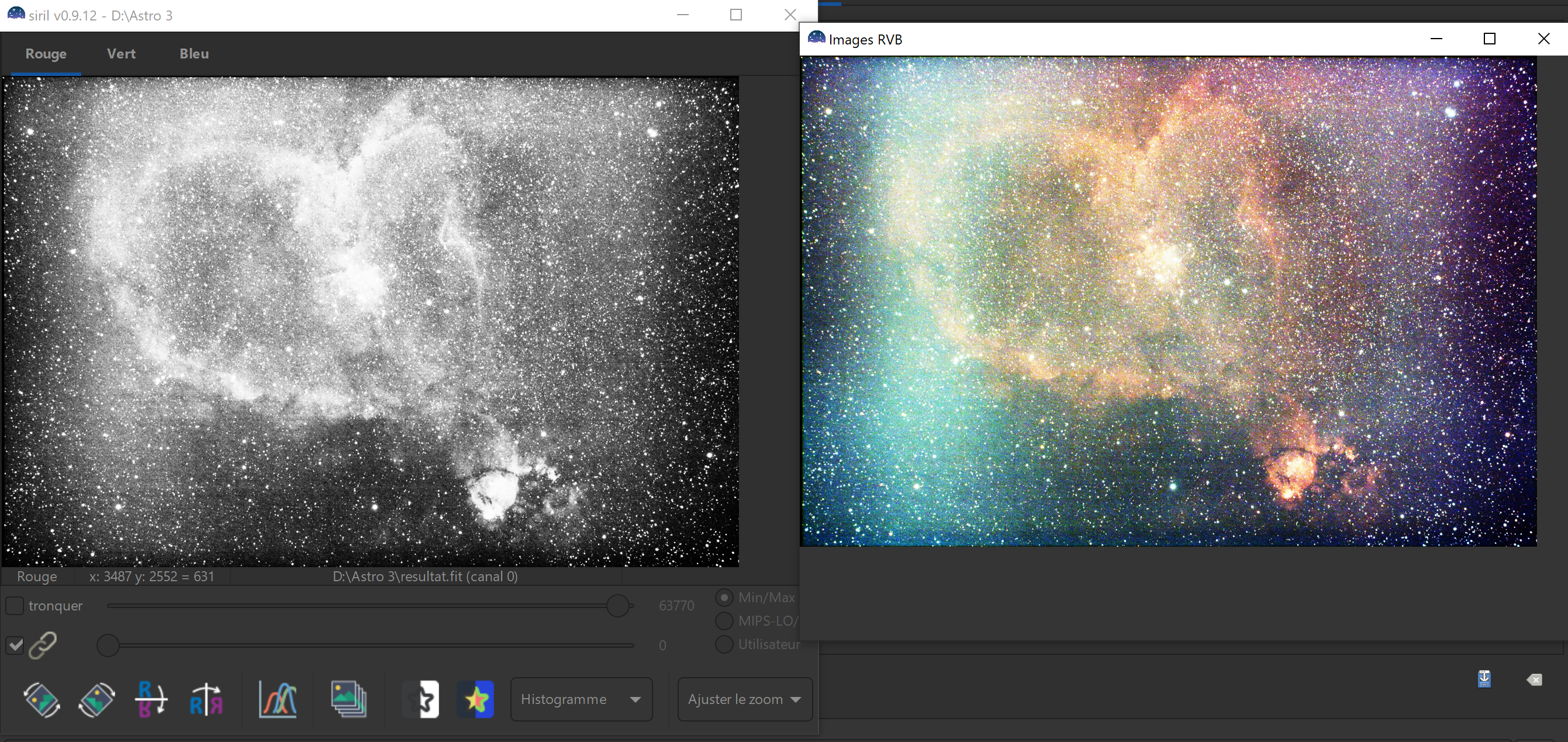Toggle negative view star icon
This screenshot has width=1568, height=742.
(421, 699)
